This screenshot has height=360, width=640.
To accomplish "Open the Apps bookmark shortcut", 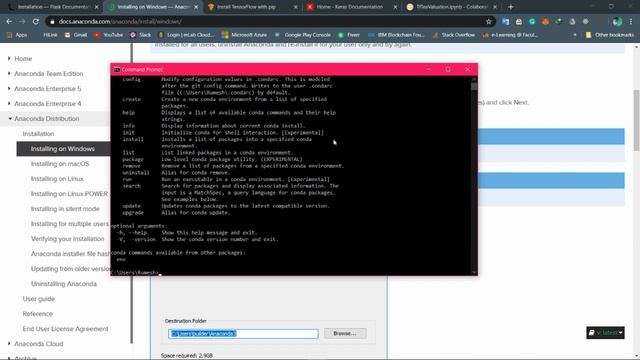I will pyautogui.click(x=17, y=35).
